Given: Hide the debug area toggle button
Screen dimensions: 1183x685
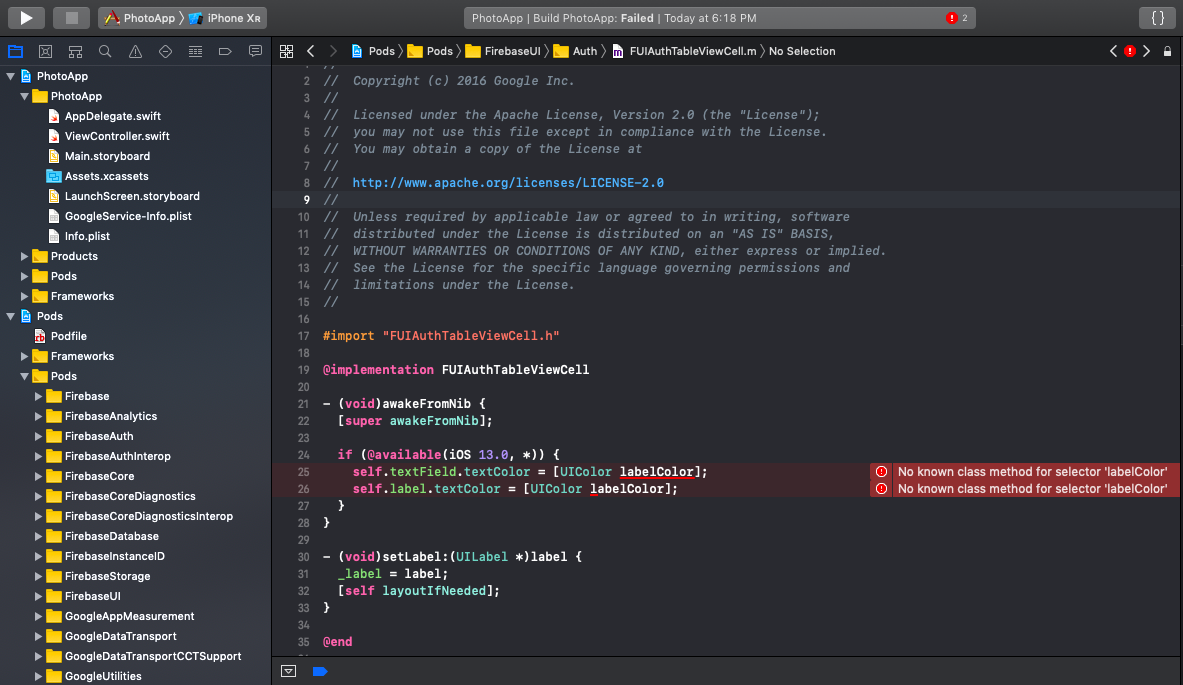Looking at the screenshot, I should click(x=289, y=671).
